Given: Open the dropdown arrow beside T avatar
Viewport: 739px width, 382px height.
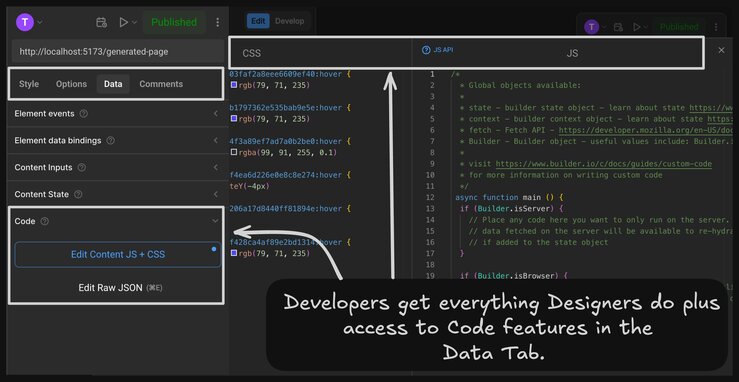Looking at the screenshot, I should click(x=40, y=22).
